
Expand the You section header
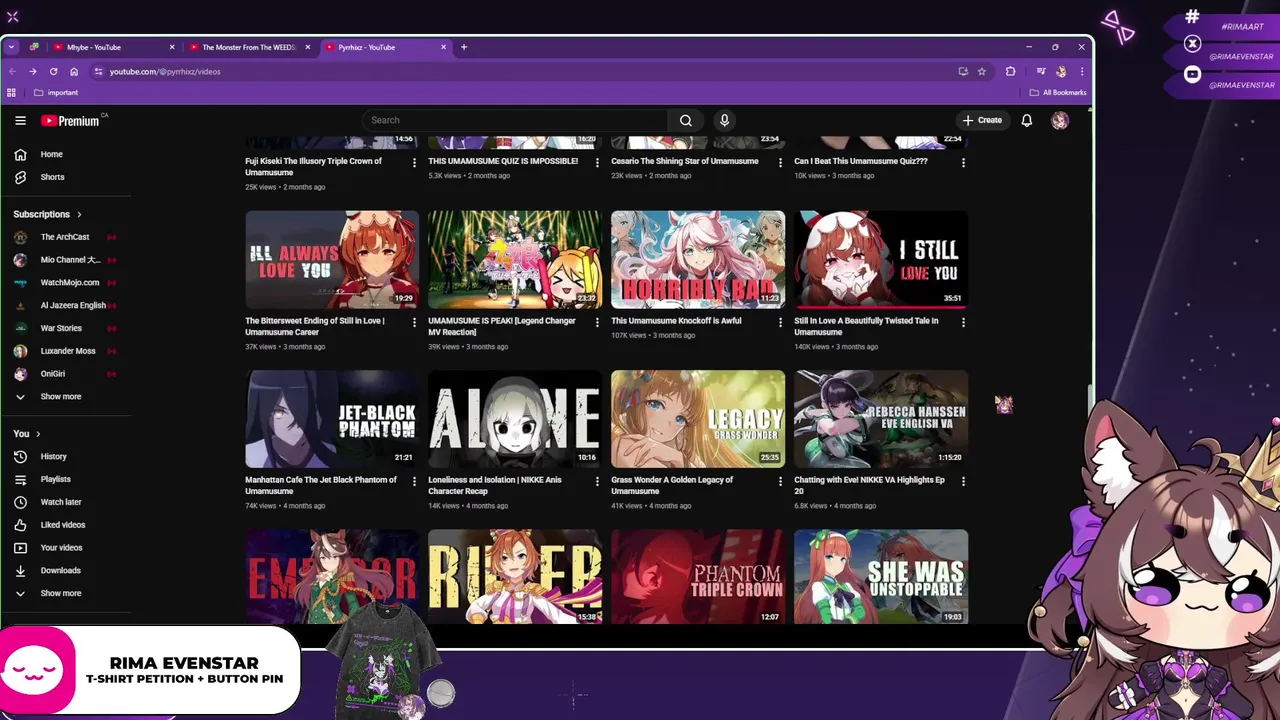tap(27, 434)
